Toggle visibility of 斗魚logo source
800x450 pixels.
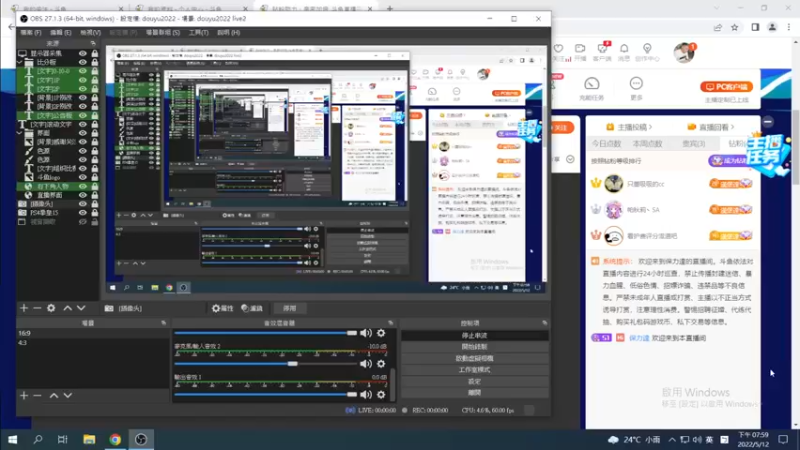tap(82, 178)
